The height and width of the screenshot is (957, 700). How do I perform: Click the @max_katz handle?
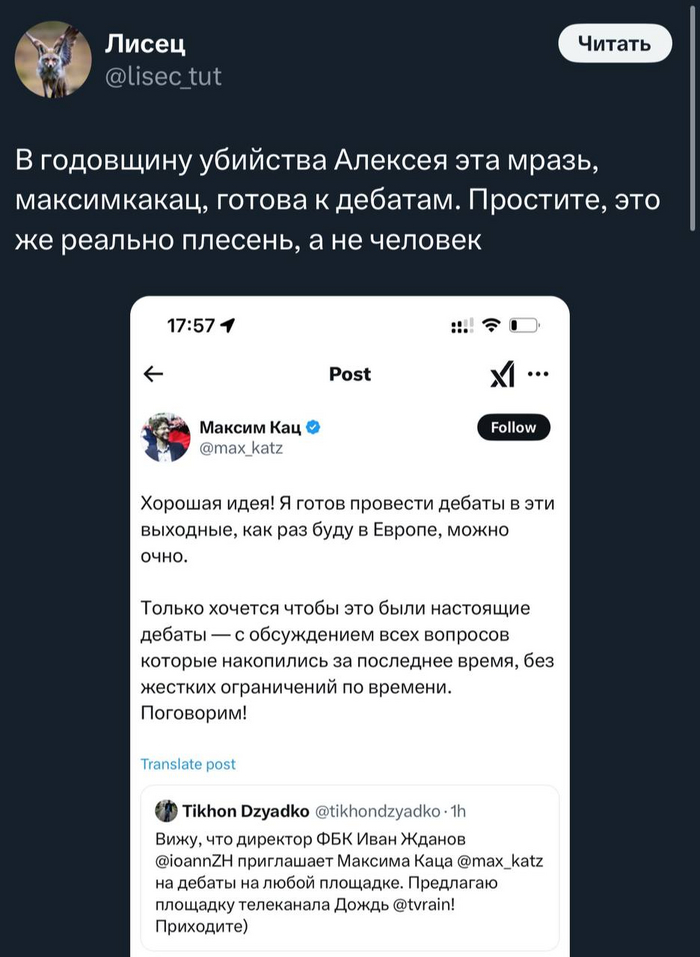[239, 449]
